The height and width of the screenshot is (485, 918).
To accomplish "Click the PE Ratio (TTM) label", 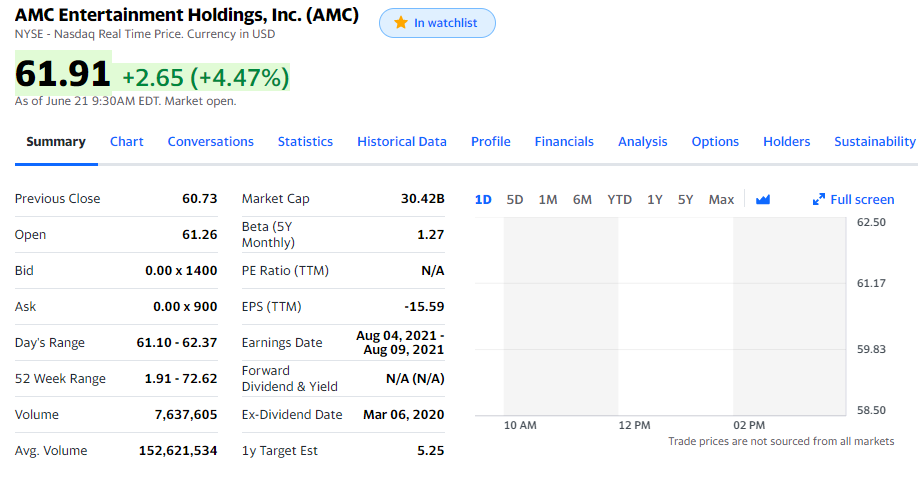I will pos(285,271).
